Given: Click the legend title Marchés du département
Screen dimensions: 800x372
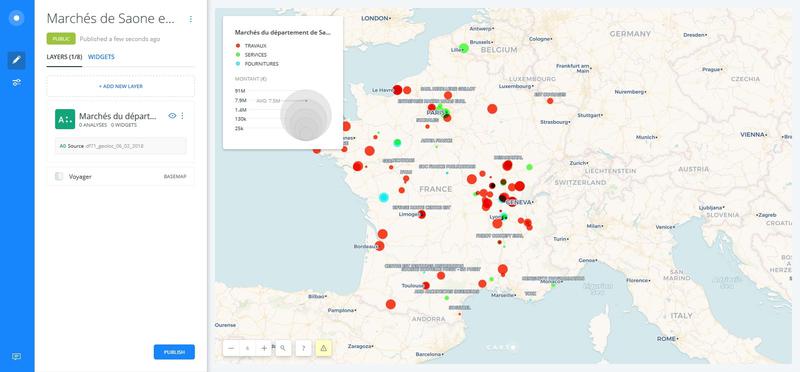Looking at the screenshot, I should coord(282,32).
